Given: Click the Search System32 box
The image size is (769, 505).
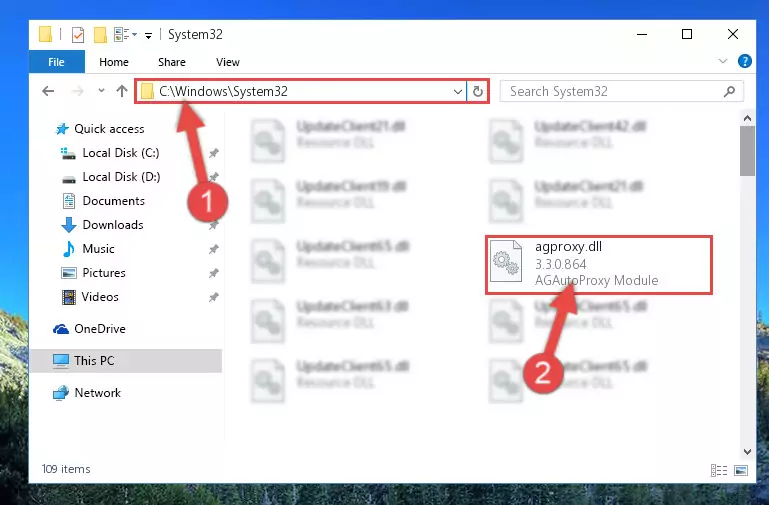Looking at the screenshot, I should pos(621,92).
